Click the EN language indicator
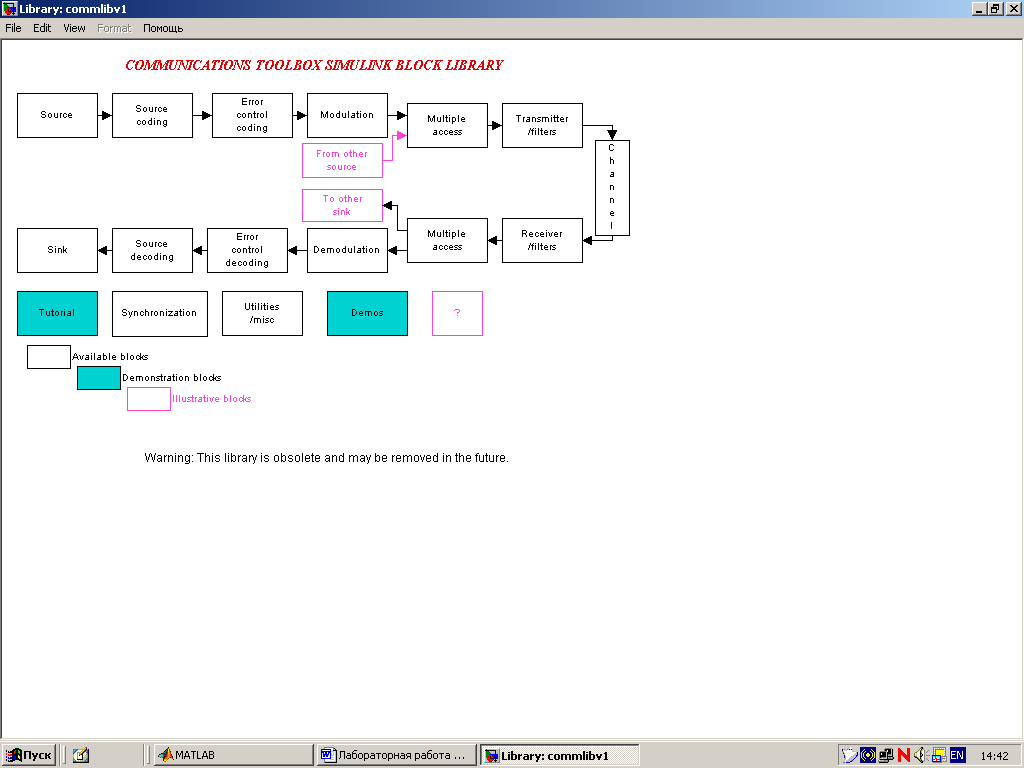 (x=957, y=756)
